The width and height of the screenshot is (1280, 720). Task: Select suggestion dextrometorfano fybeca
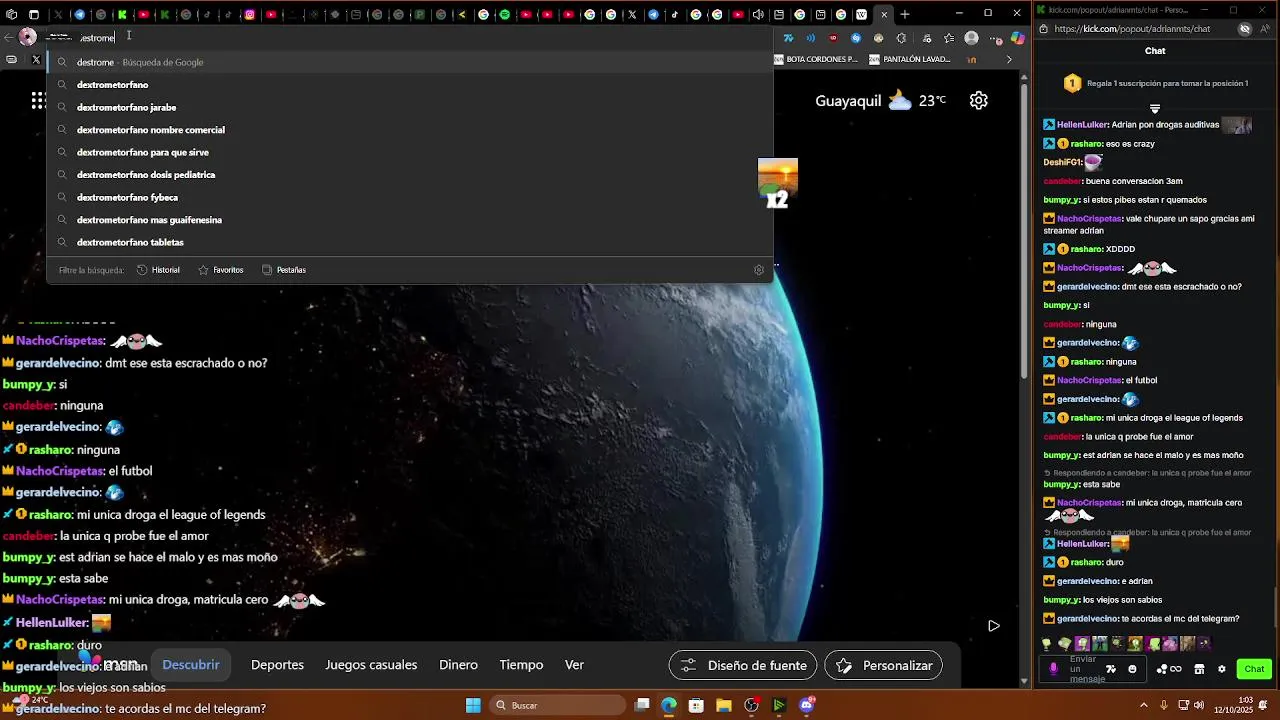pyautogui.click(x=410, y=197)
